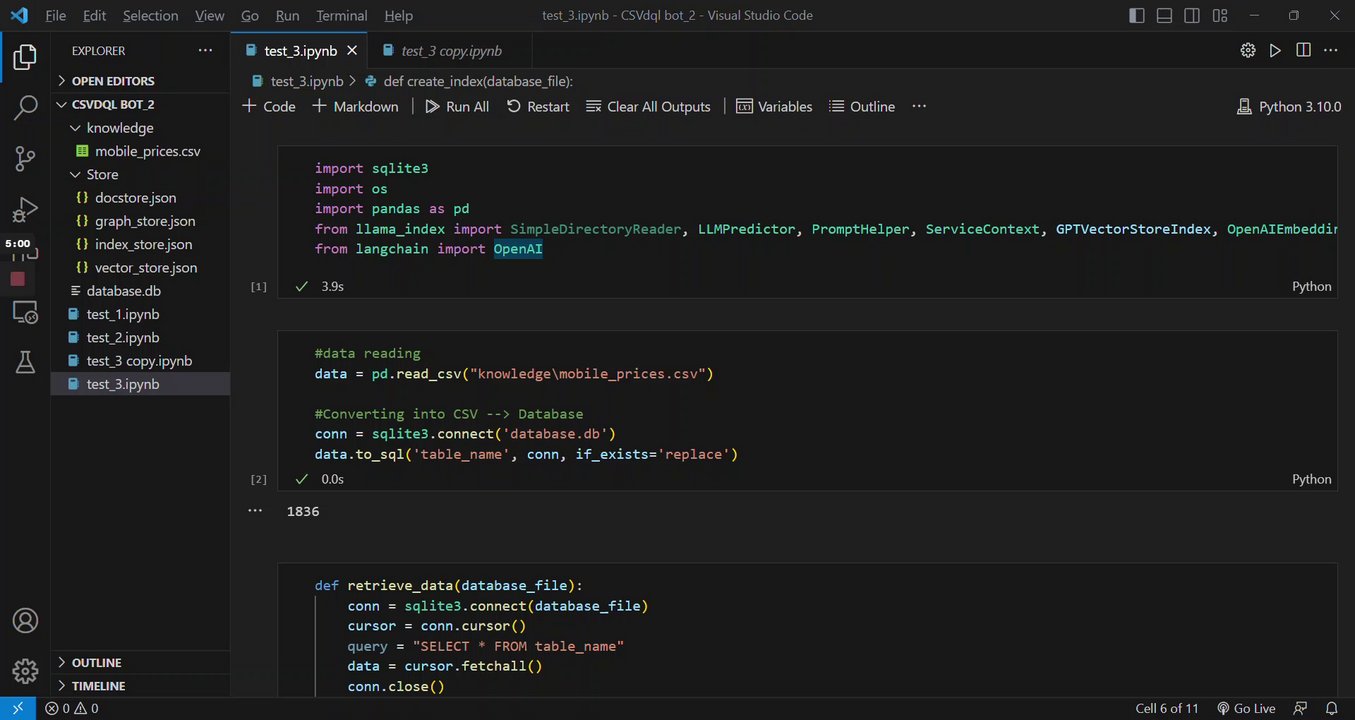1355x720 pixels.
Task: Toggle the bottom panel
Action: point(1164,15)
